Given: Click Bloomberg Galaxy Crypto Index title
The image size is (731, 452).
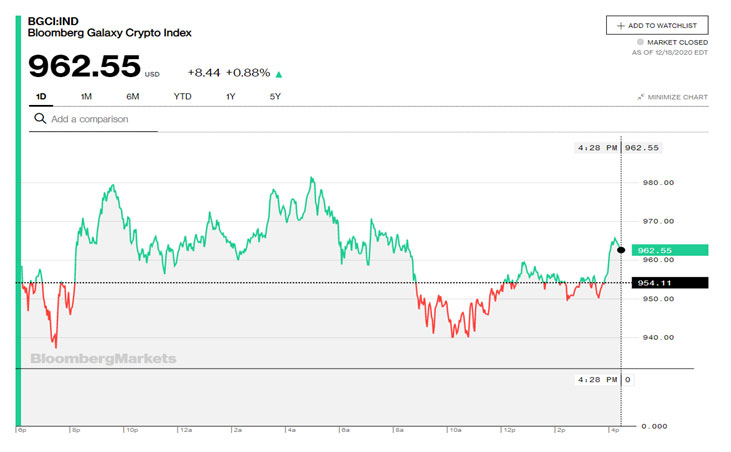Looking at the screenshot, I should coord(110,33).
